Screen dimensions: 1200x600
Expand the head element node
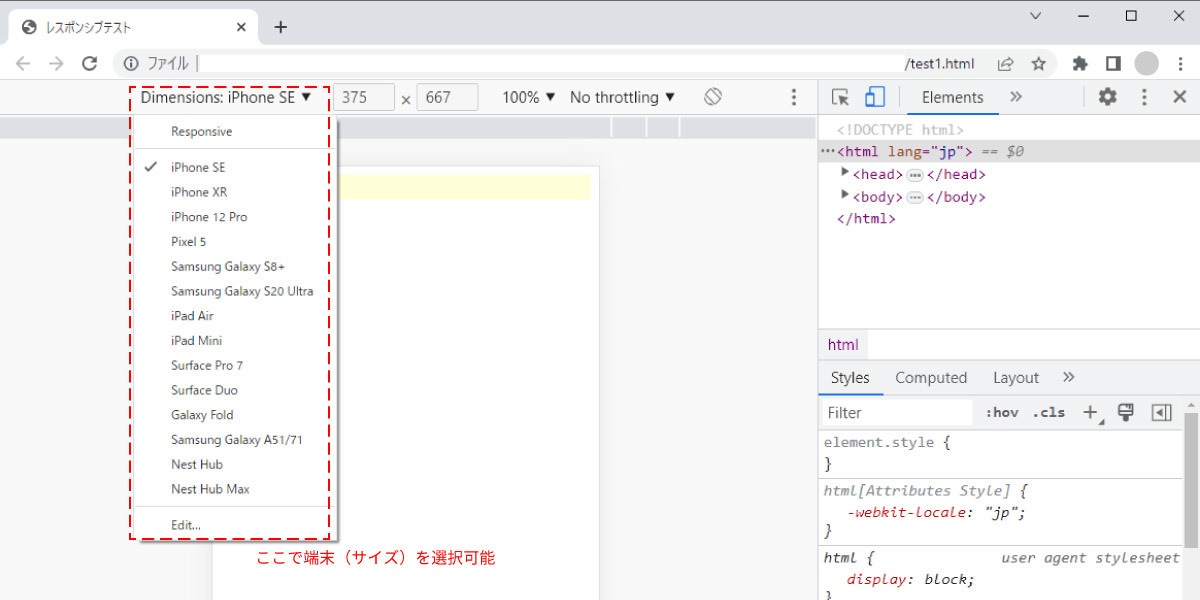click(845, 172)
